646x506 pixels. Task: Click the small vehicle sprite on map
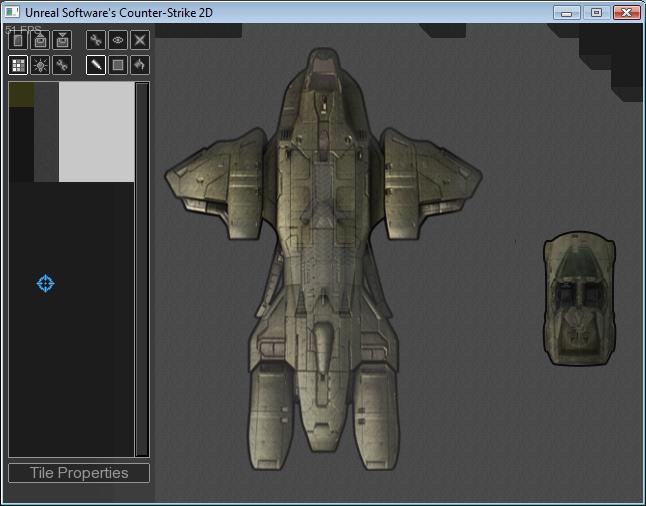pyautogui.click(x=579, y=298)
